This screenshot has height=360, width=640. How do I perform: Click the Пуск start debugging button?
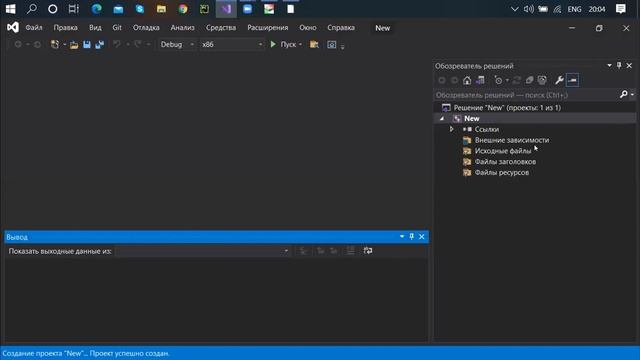click(283, 44)
